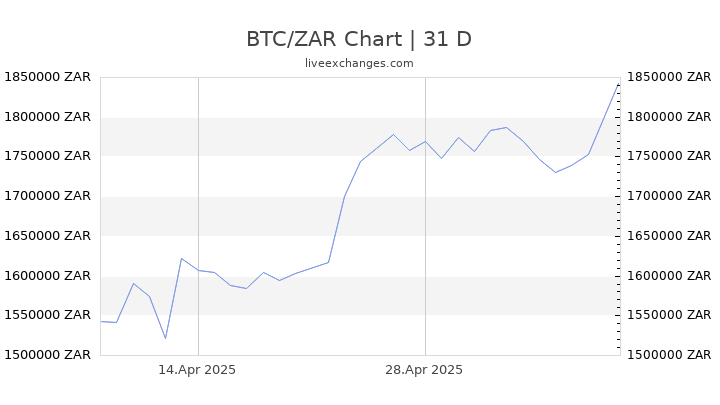Click the left 1500000 ZAR axis label
This screenshot has height=405, width=720.
point(48,354)
